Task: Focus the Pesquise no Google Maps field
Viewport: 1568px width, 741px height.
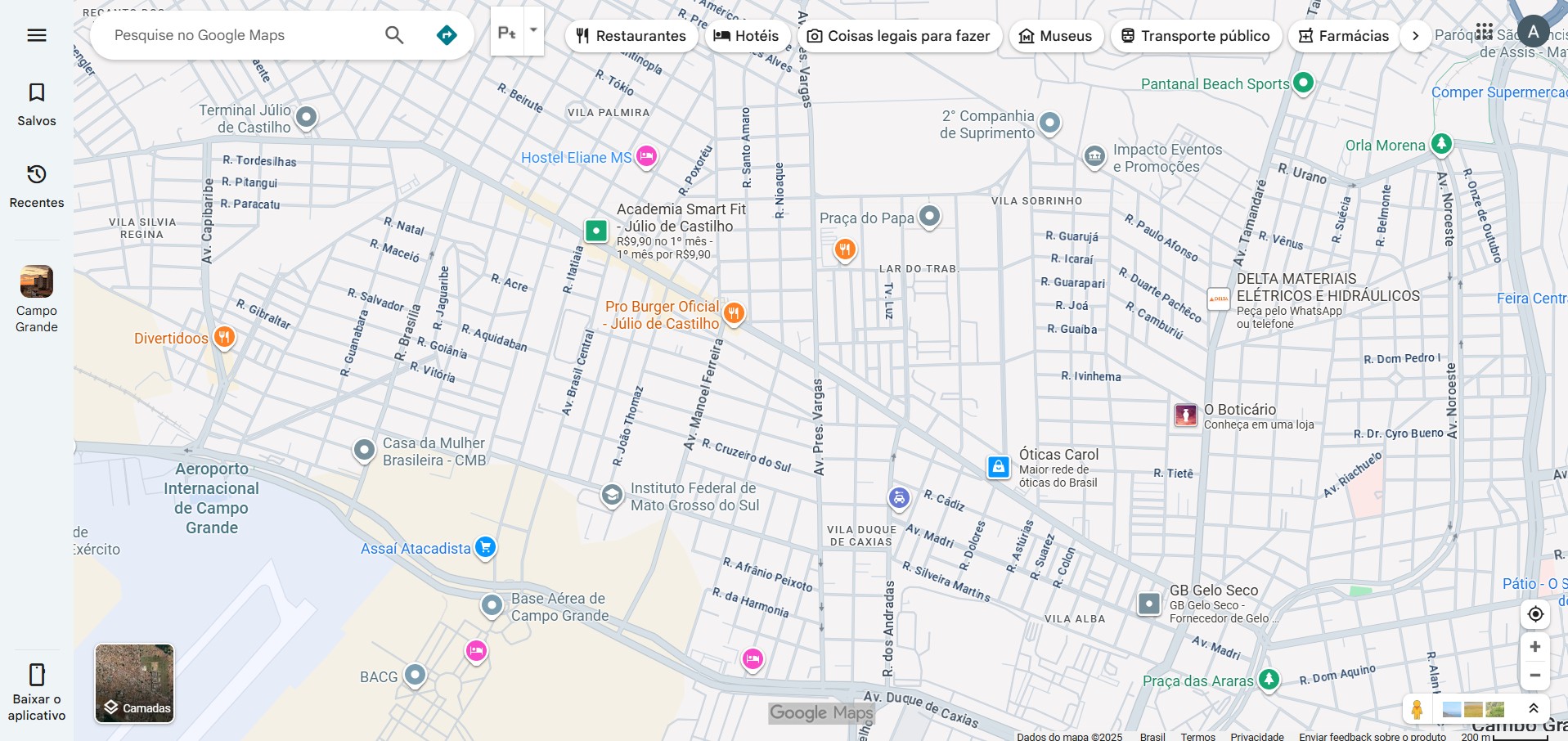Action: (241, 35)
